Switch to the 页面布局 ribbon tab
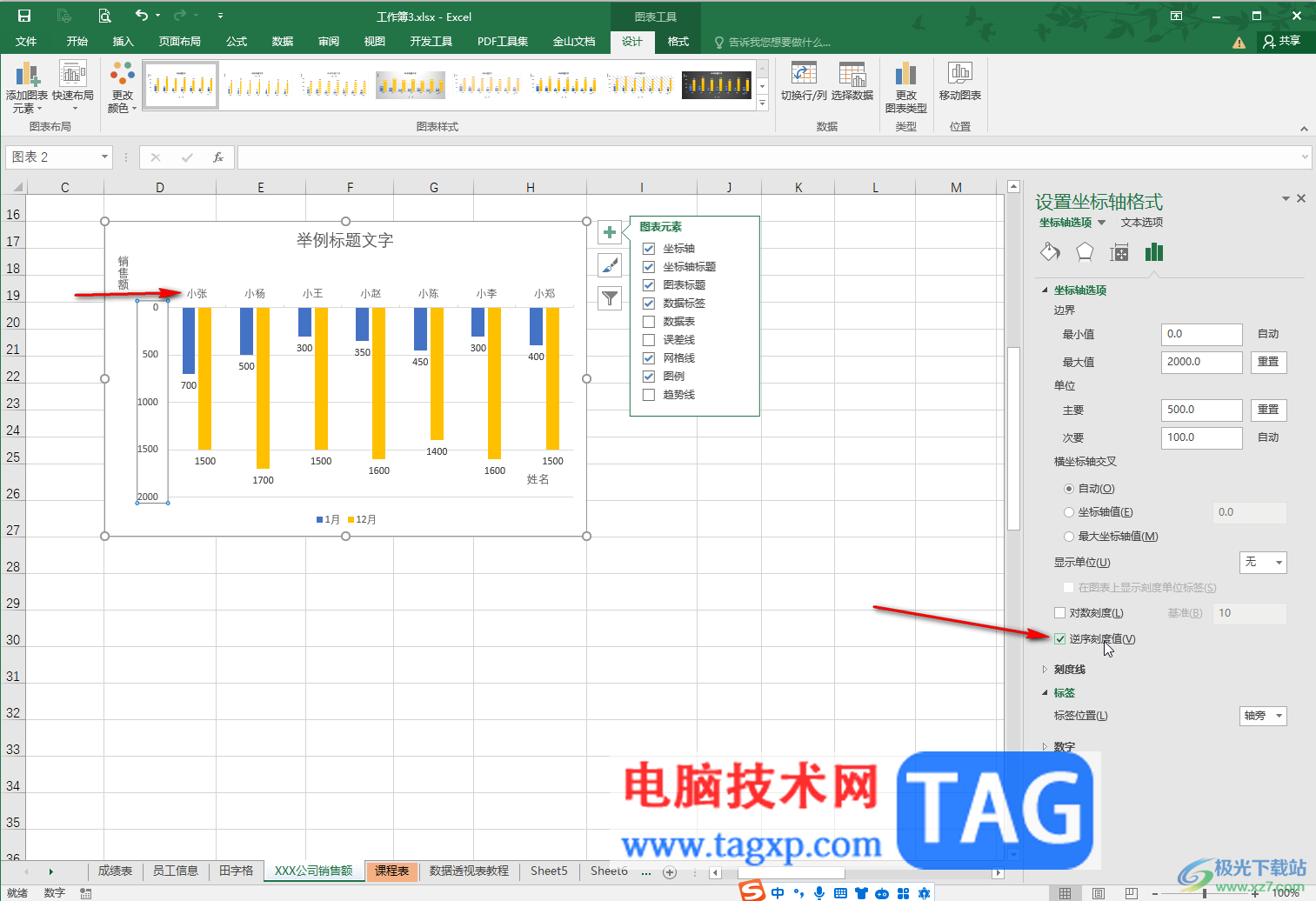 click(180, 42)
